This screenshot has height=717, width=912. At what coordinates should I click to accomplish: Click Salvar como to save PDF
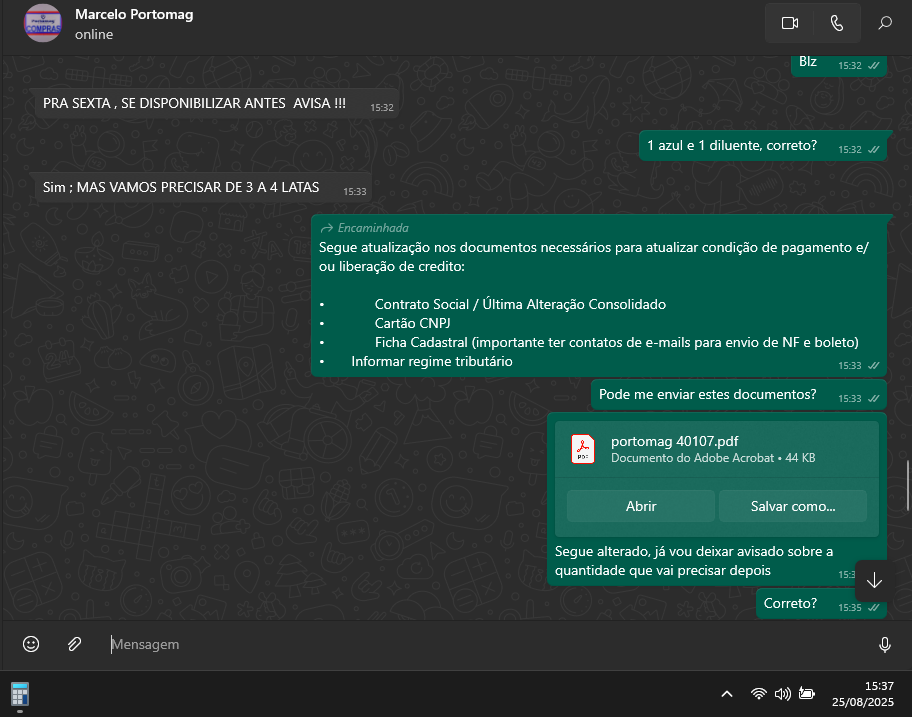tap(793, 506)
